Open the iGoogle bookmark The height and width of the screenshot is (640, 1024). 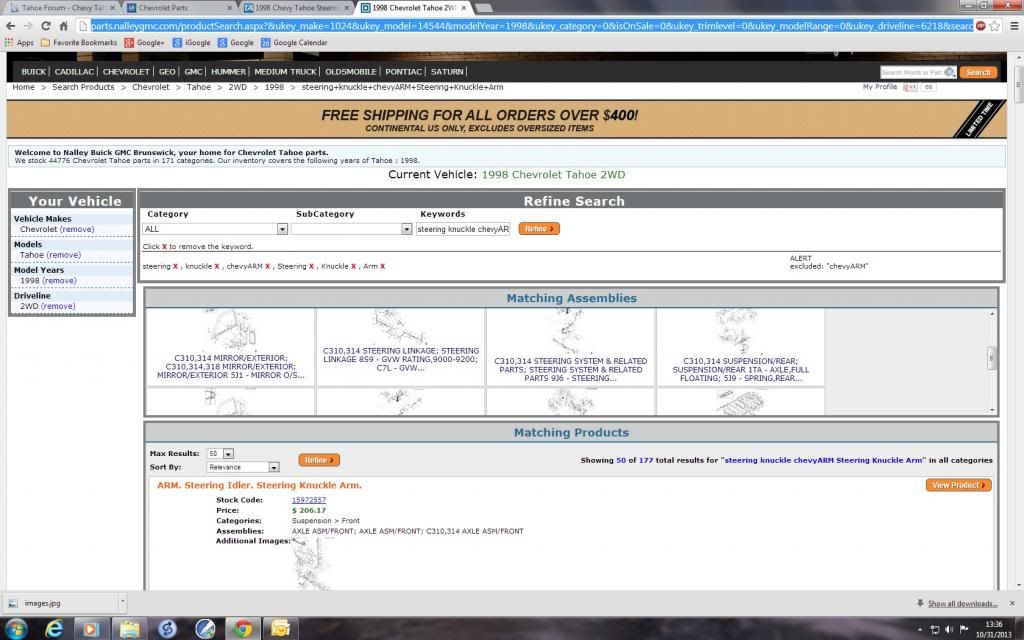[191, 42]
